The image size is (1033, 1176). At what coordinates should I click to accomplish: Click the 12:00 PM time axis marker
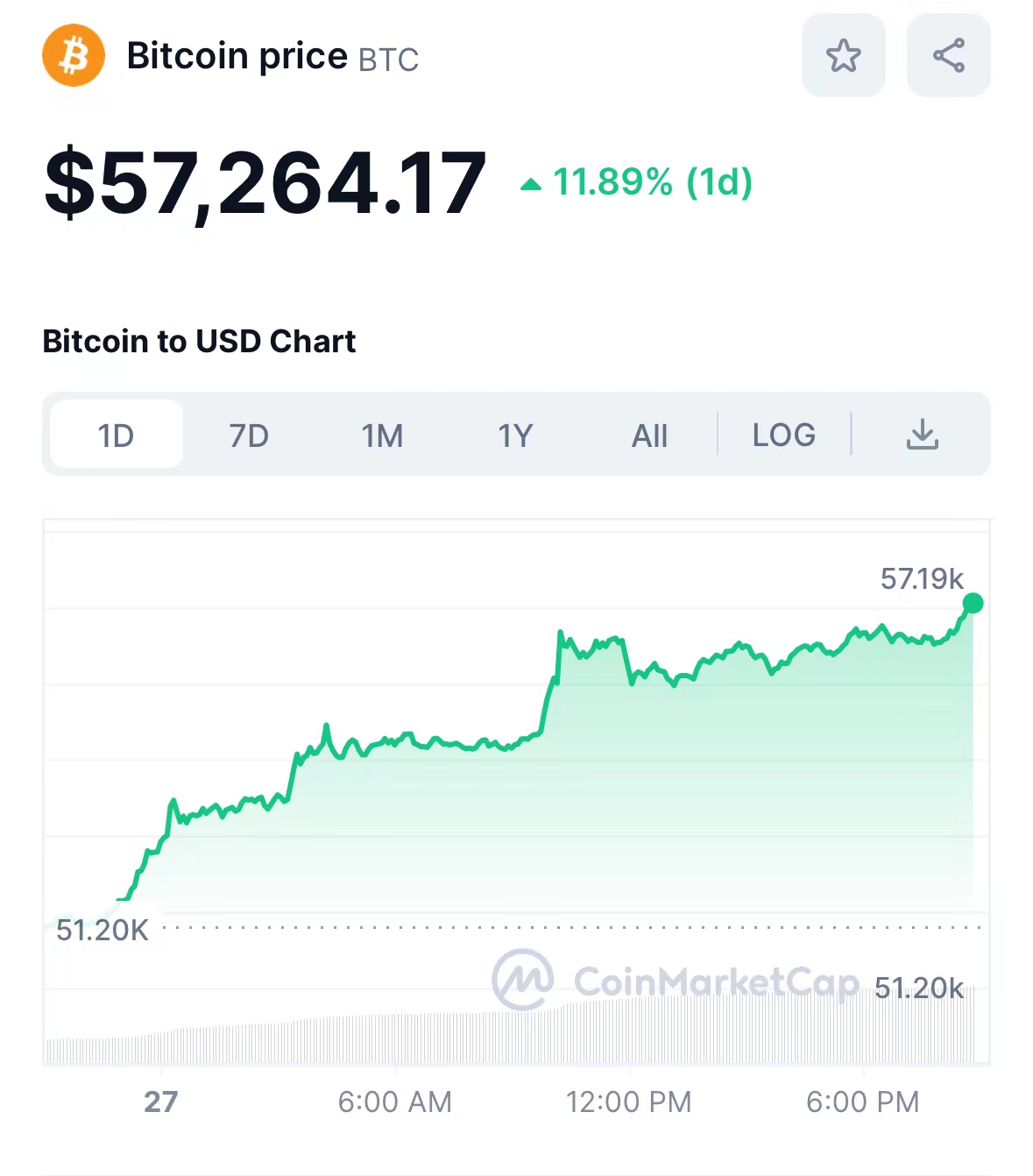click(628, 1102)
